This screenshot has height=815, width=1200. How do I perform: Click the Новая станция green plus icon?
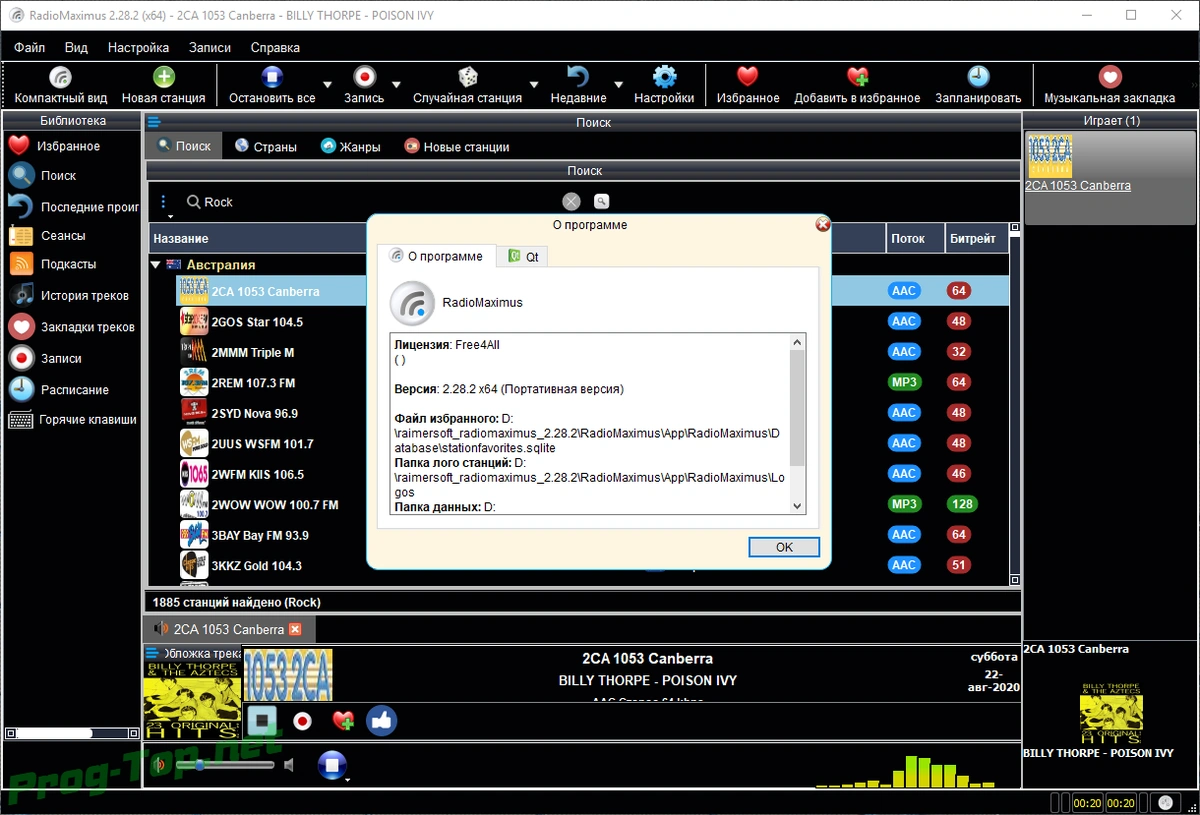tap(163, 78)
